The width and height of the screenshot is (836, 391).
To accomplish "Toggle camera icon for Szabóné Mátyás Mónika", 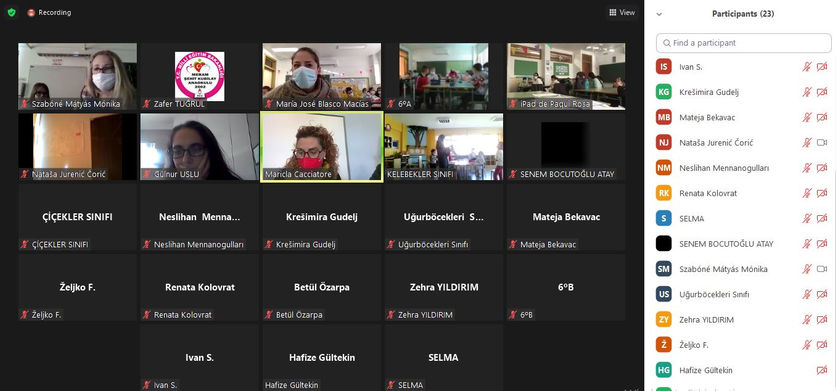I will click(822, 269).
